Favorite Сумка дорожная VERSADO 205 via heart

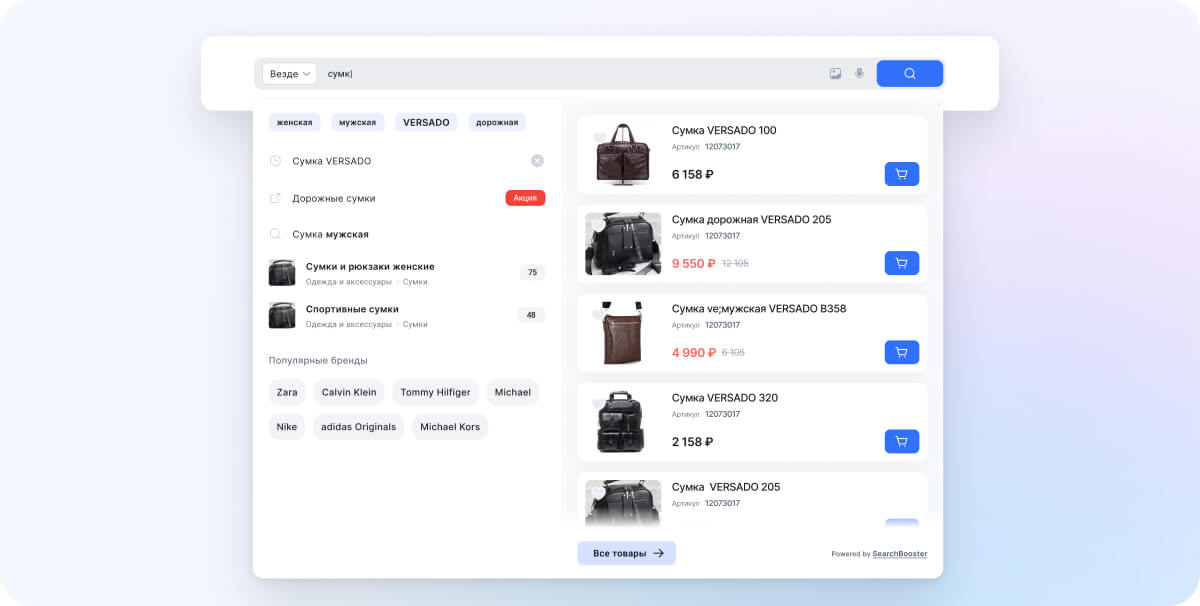click(x=599, y=226)
